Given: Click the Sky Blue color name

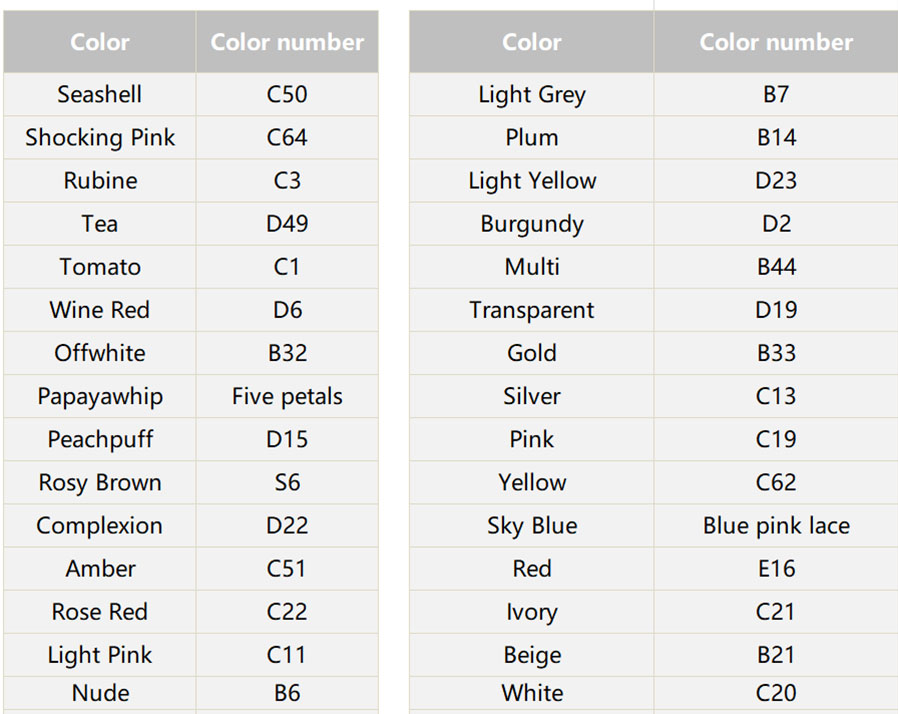Looking at the screenshot, I should tap(532, 525).
